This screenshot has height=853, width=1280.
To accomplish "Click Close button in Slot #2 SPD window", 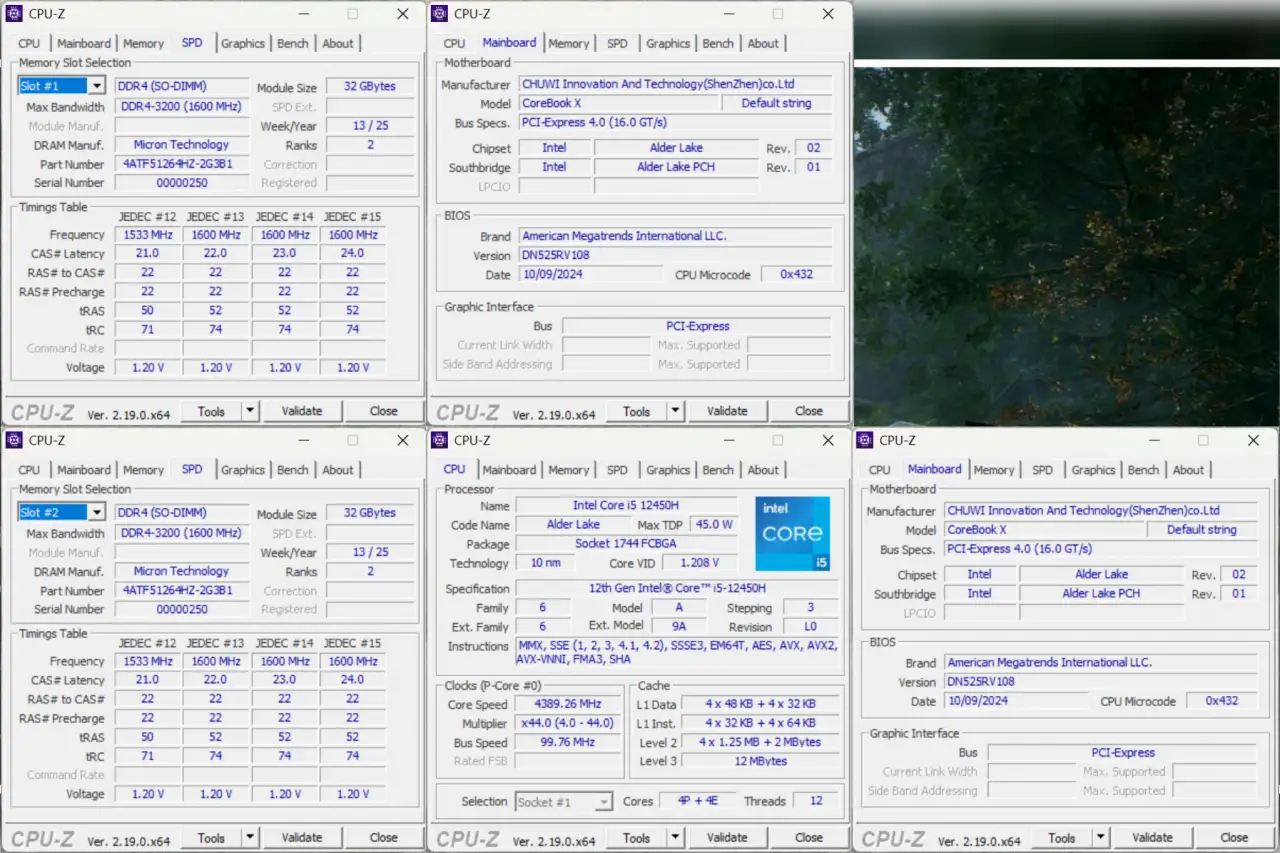I will tap(384, 838).
